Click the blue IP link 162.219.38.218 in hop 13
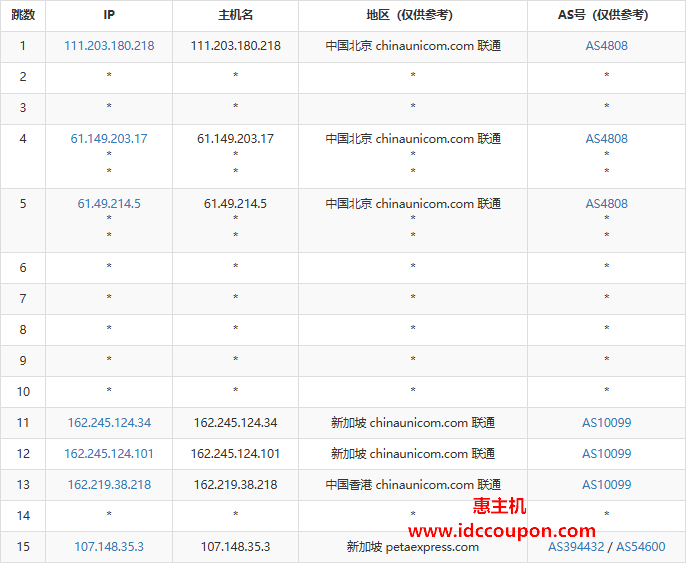This screenshot has width=686, height=564. [x=109, y=485]
